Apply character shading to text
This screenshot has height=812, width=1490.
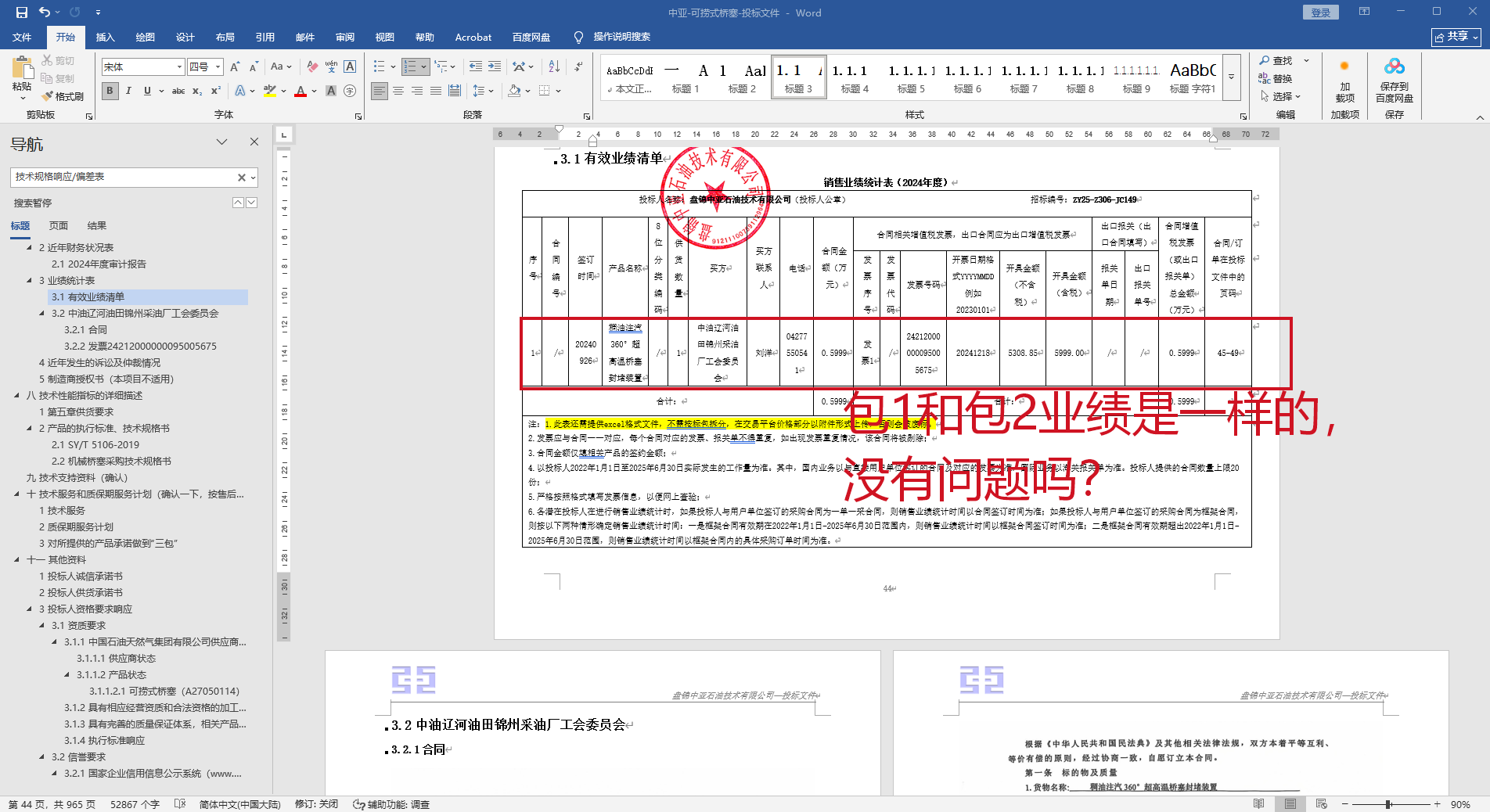click(331, 91)
